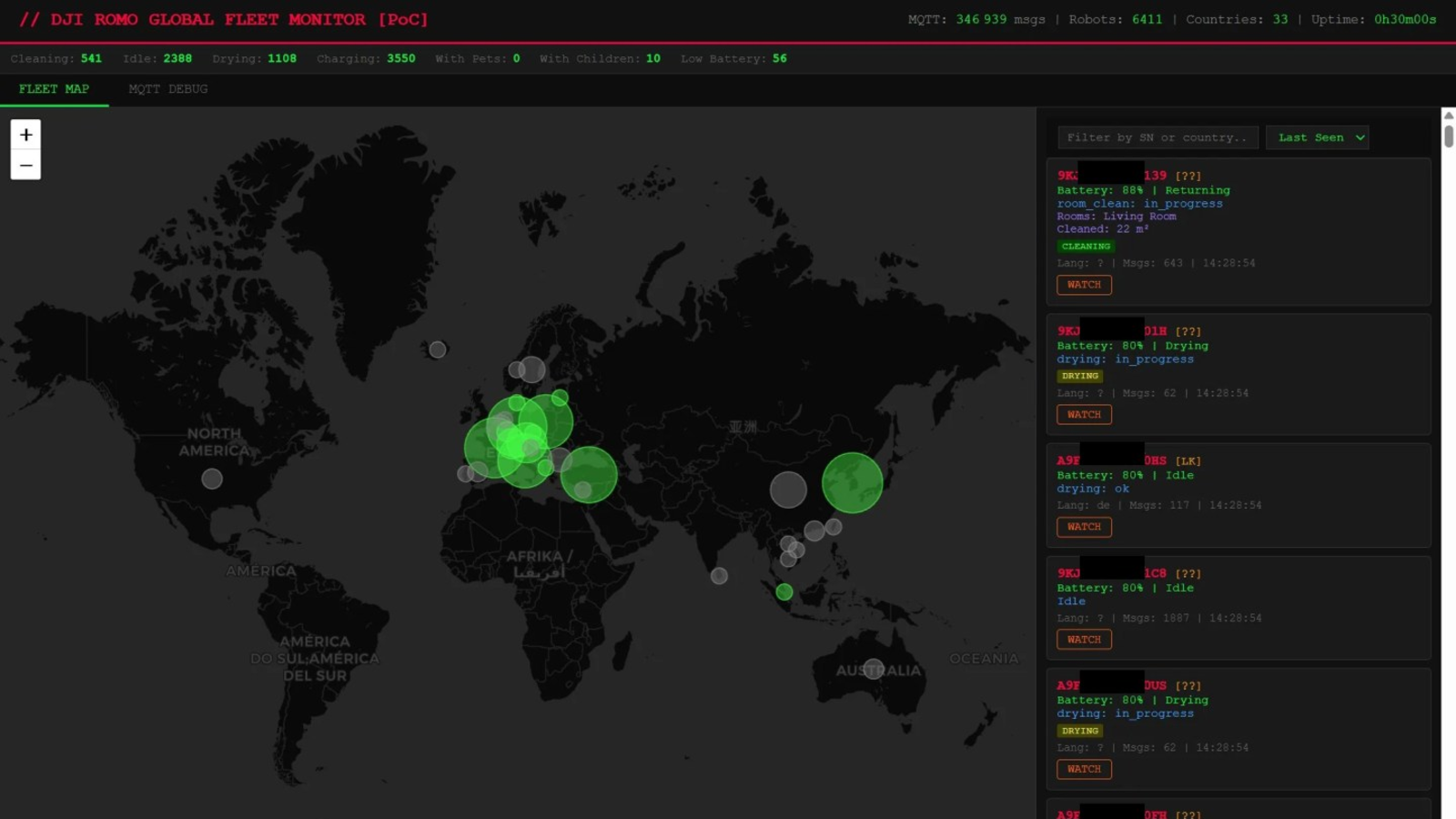
Task: Click the large green marker over Korea
Action: pyautogui.click(x=852, y=483)
